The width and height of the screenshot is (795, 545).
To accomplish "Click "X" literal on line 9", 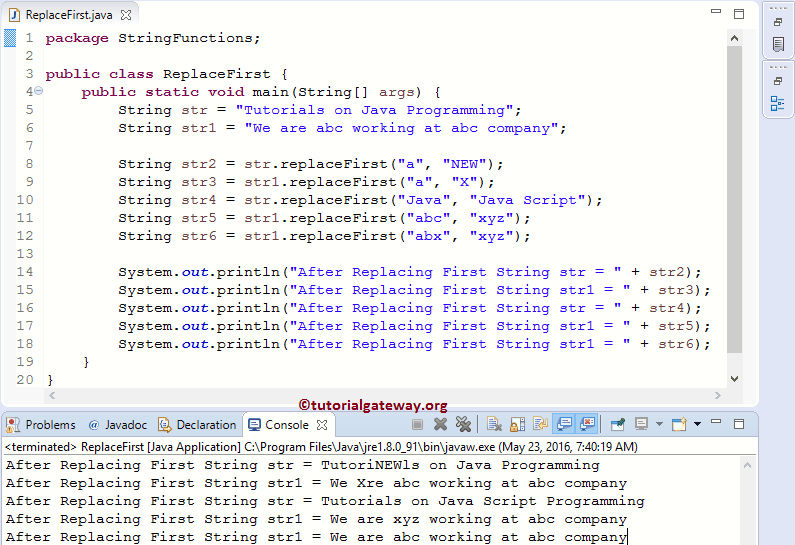I will [464, 182].
